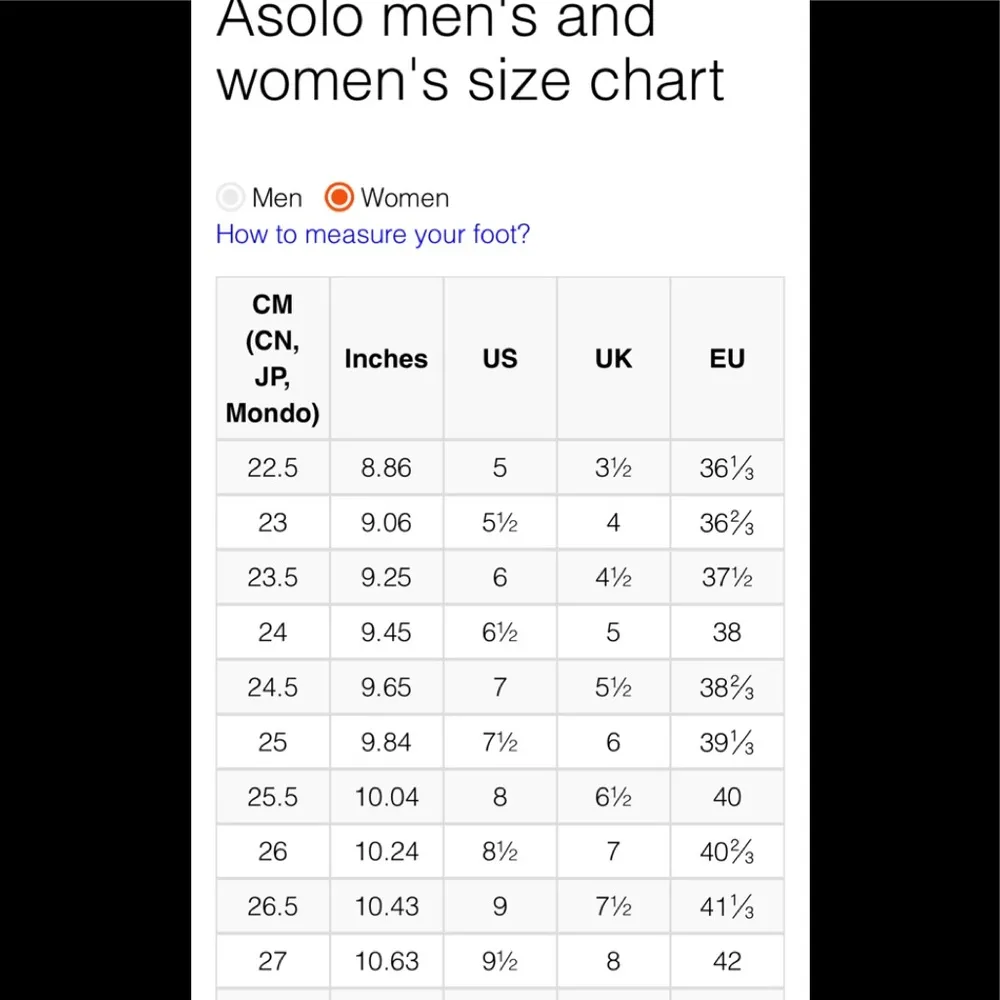Click the EU 37½ size cell
Image resolution: width=1000 pixels, height=1000 pixels.
tap(727, 578)
